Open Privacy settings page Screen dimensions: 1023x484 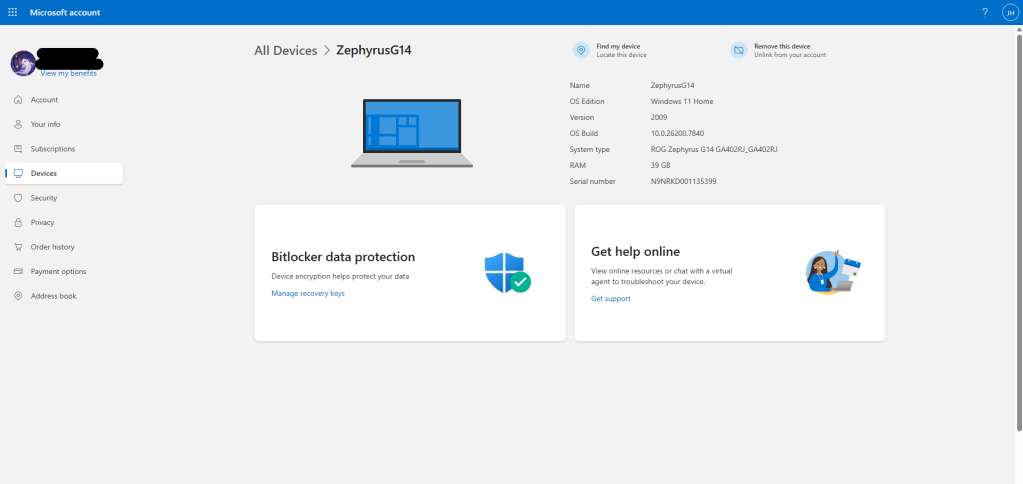coord(42,222)
